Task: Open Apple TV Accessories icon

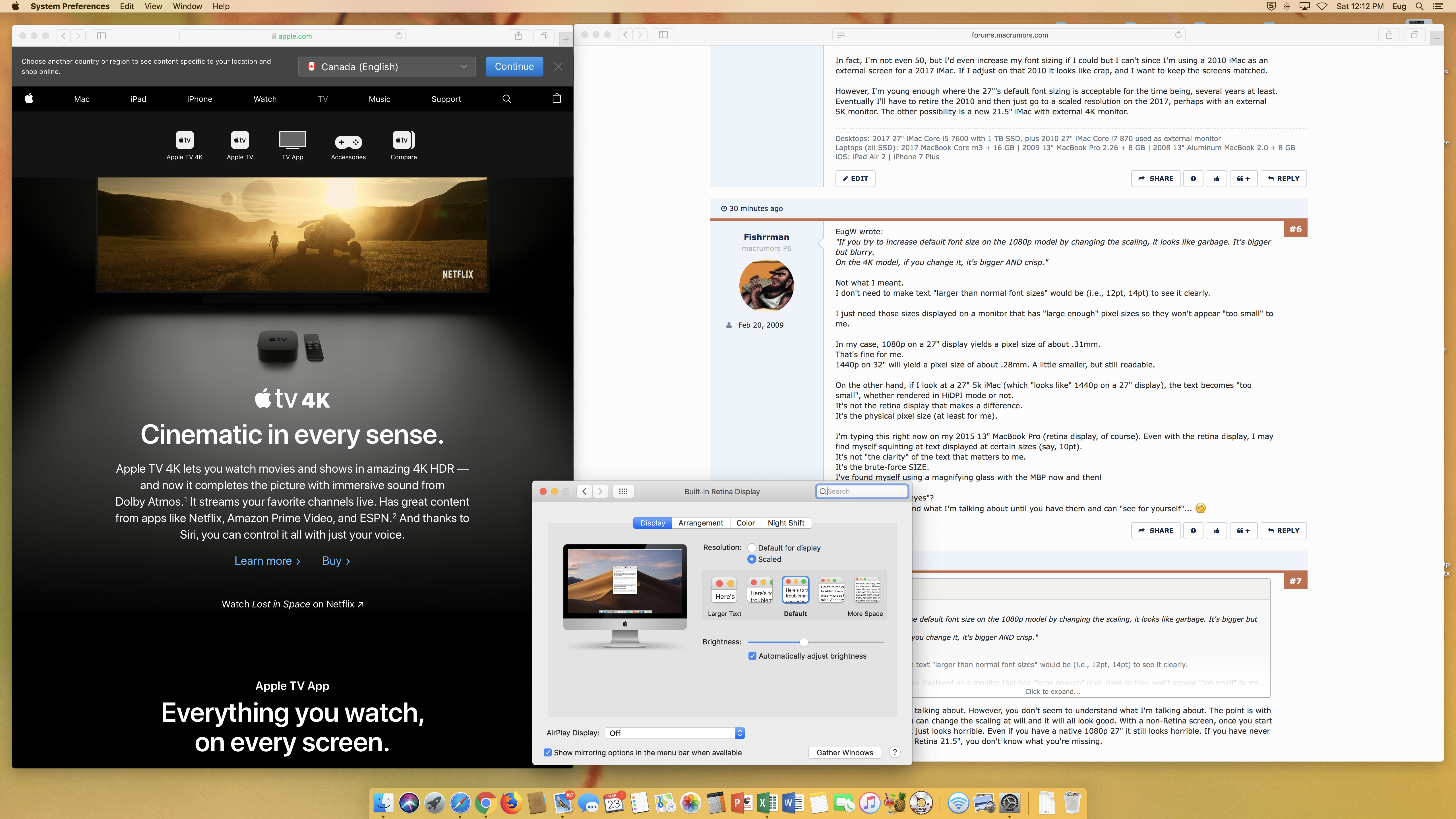Action: click(348, 147)
